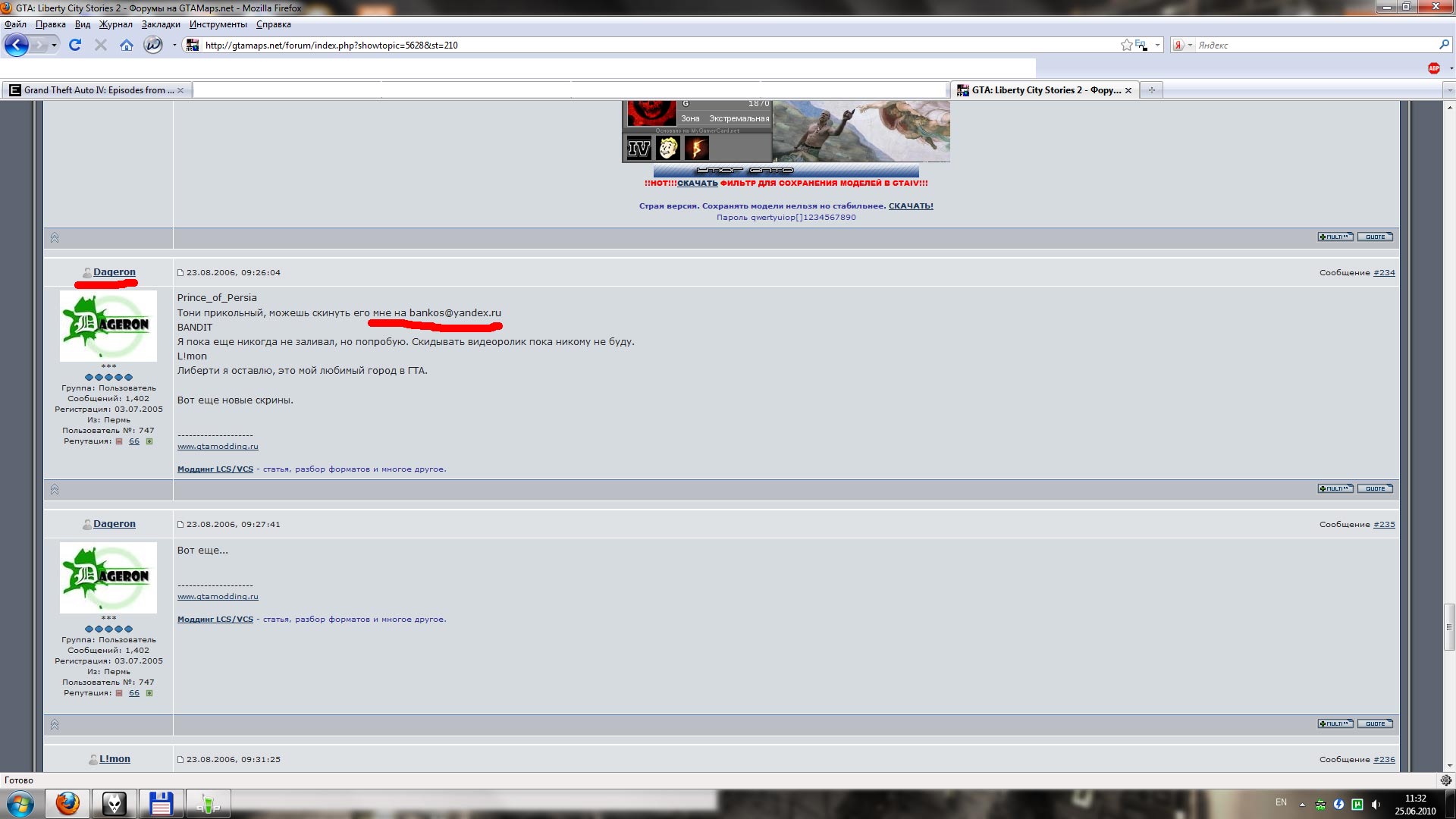This screenshot has width=1456, height=819.
Task: Toggle MULTI quote for message #234
Action: click(1335, 488)
